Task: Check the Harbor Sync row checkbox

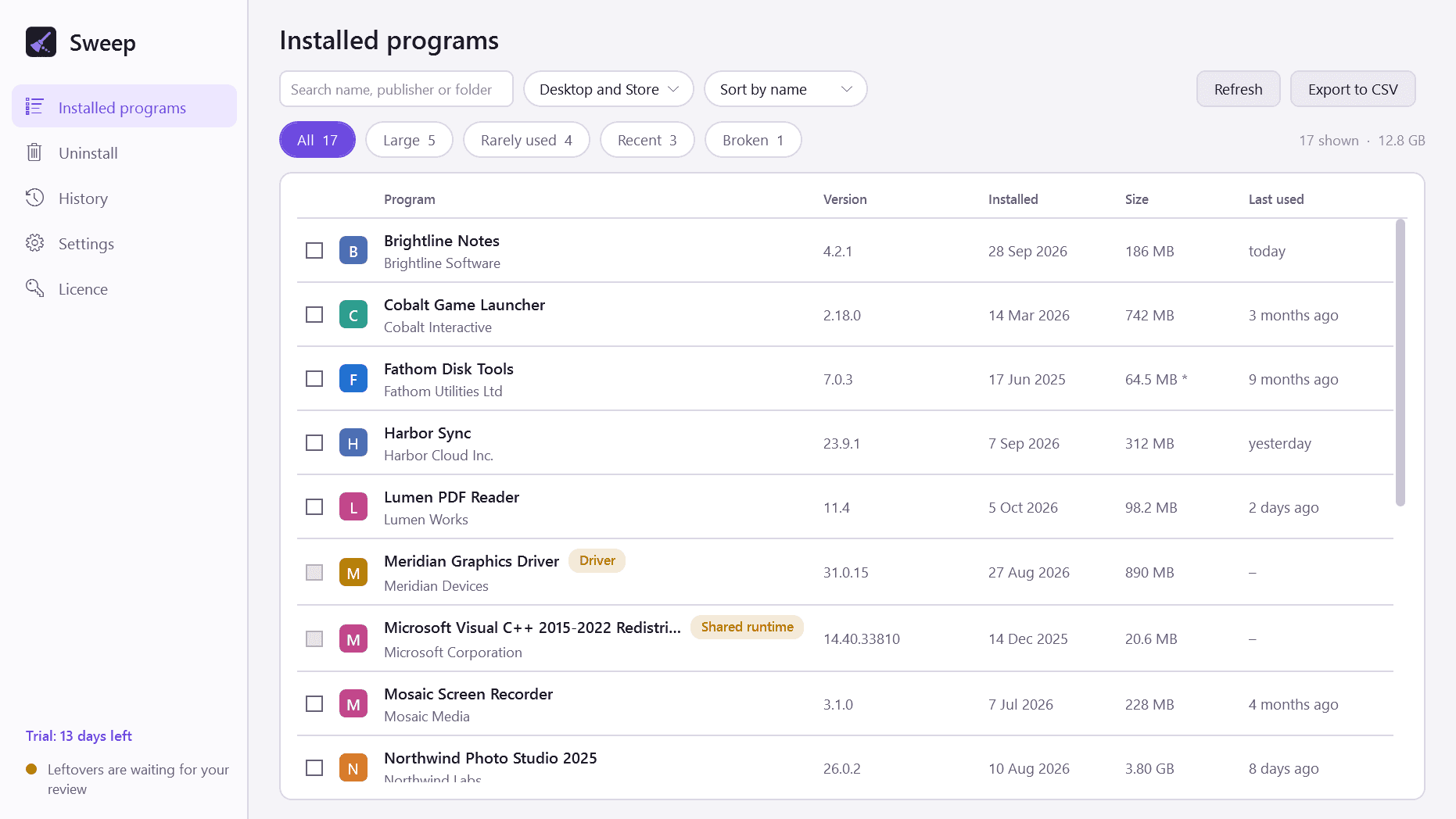Action: click(x=314, y=443)
